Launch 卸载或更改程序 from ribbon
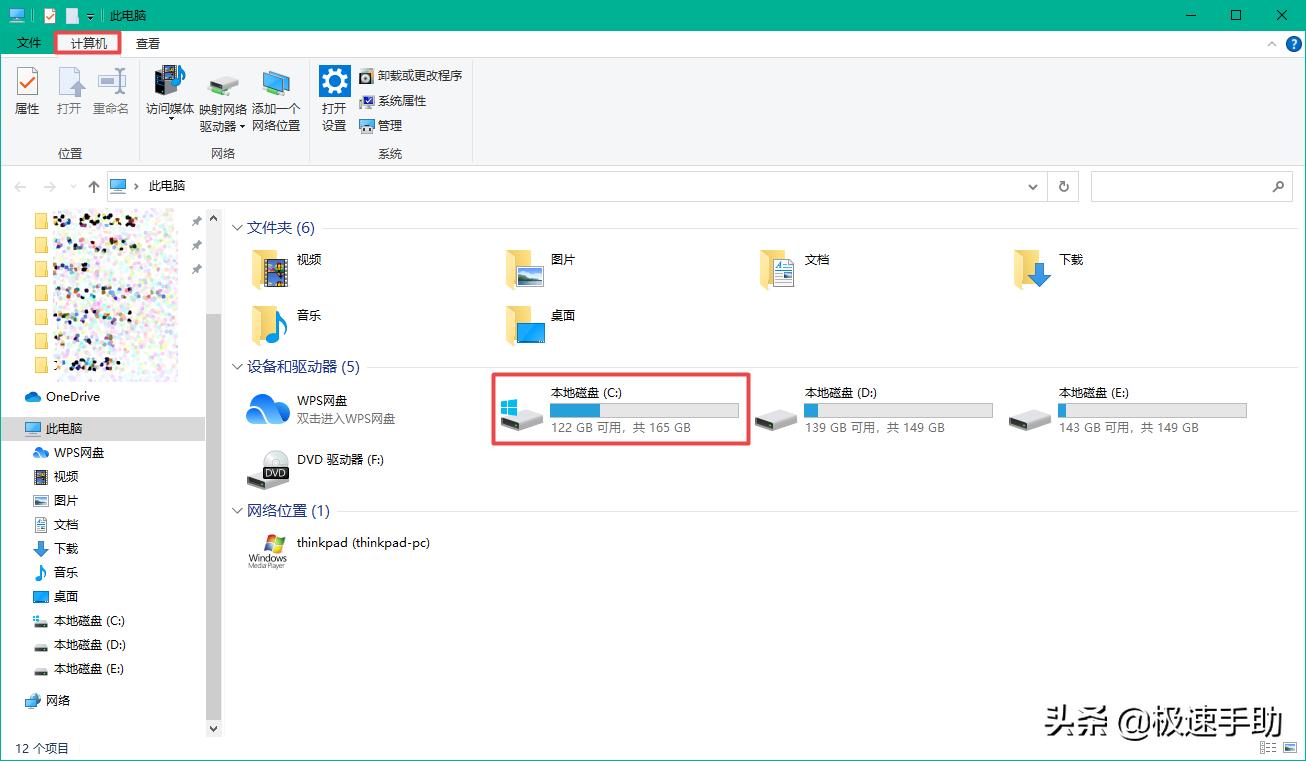1306x761 pixels. click(410, 75)
